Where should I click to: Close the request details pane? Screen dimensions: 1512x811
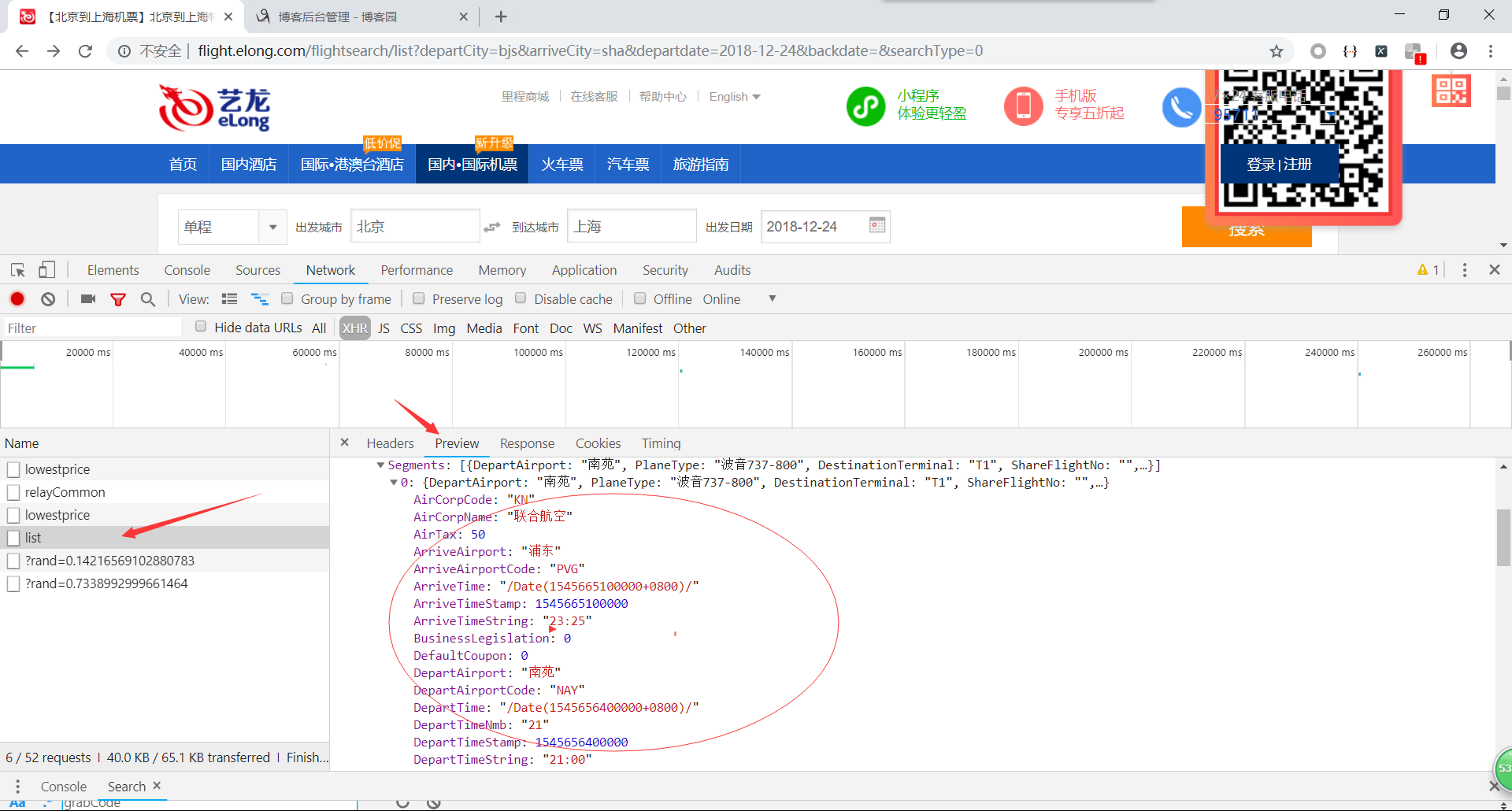pyautogui.click(x=344, y=443)
